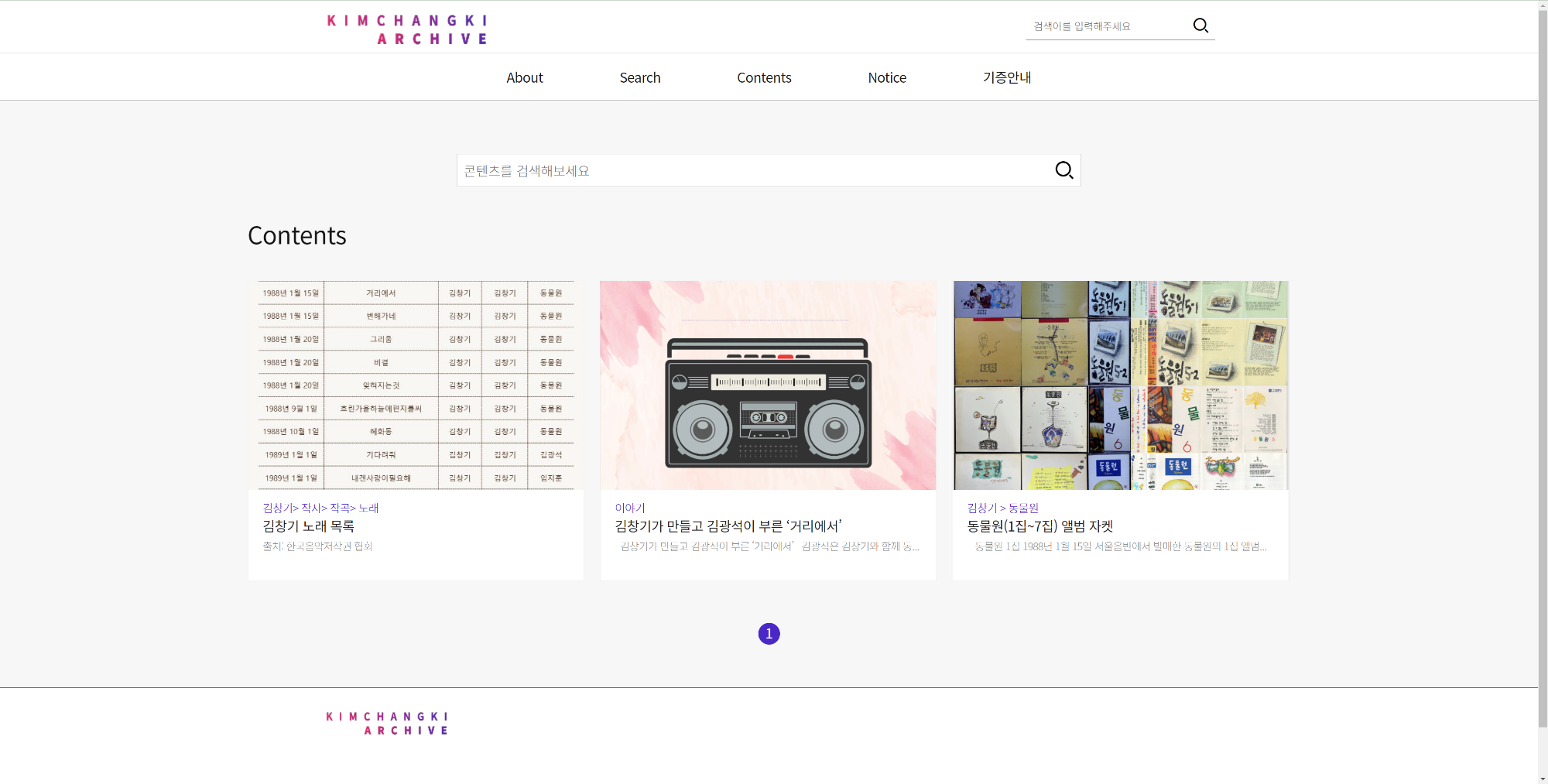Select page 1 in pagination
1548x784 pixels.
click(769, 634)
